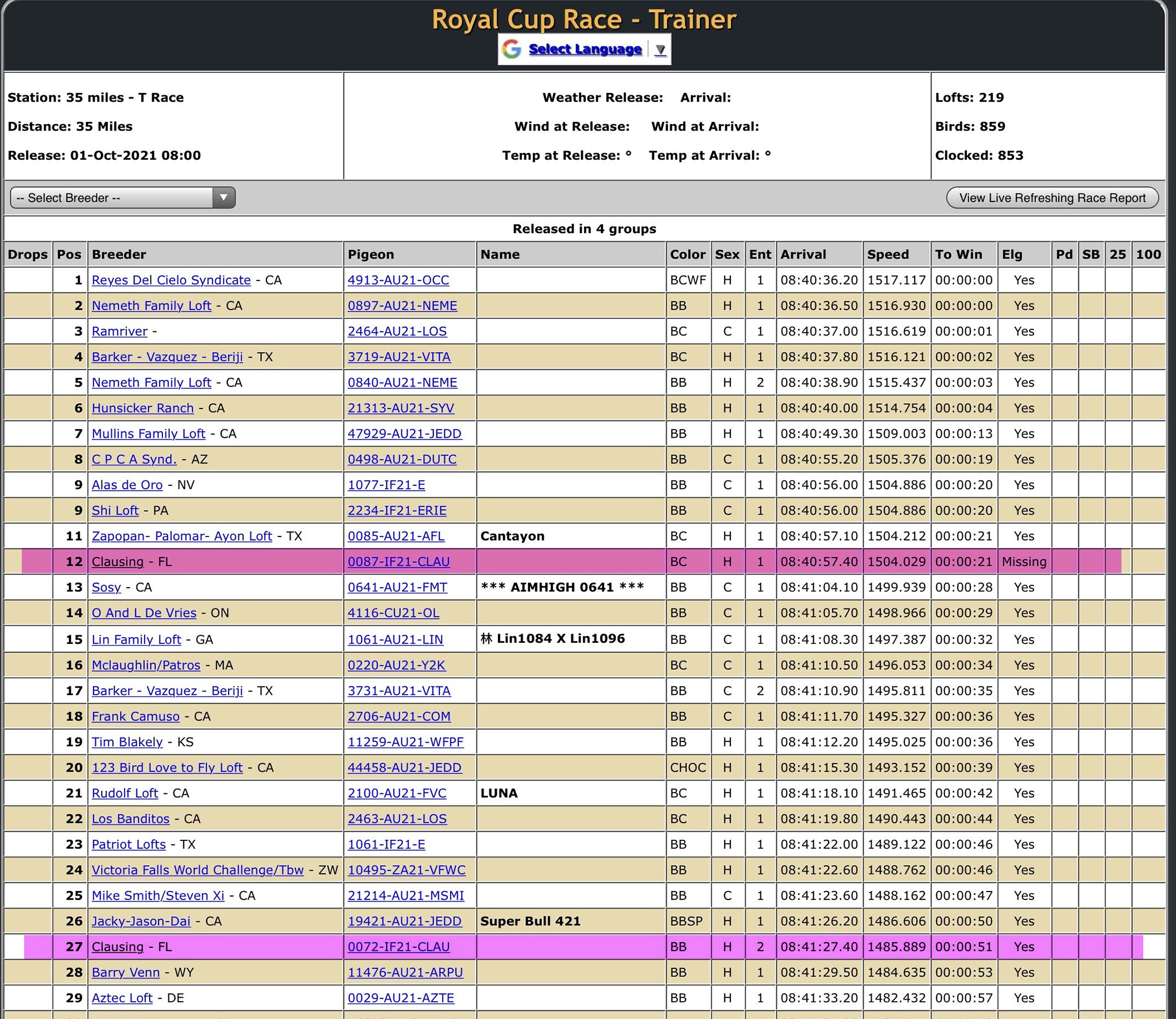Click the Hunsicker Ranch breeder link
This screenshot has height=1019, width=1176.
[142, 408]
